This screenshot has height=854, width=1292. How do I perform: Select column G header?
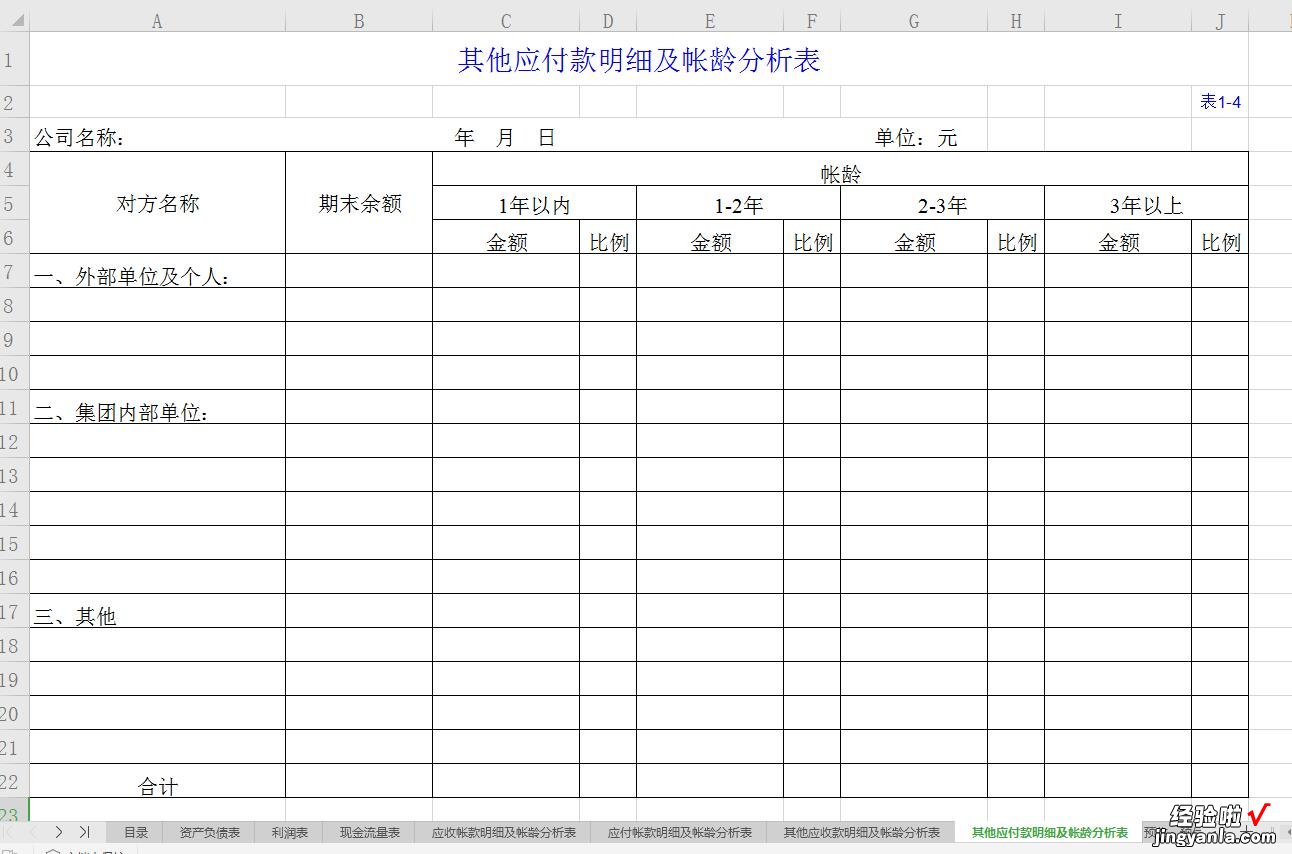pyautogui.click(x=914, y=21)
